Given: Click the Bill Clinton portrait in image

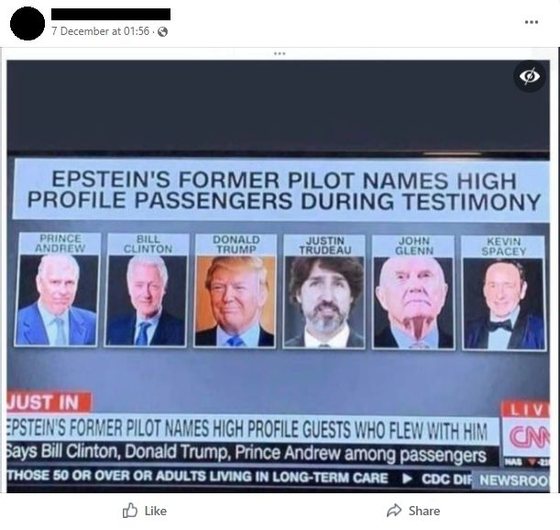Looking at the screenshot, I should 146,300.
